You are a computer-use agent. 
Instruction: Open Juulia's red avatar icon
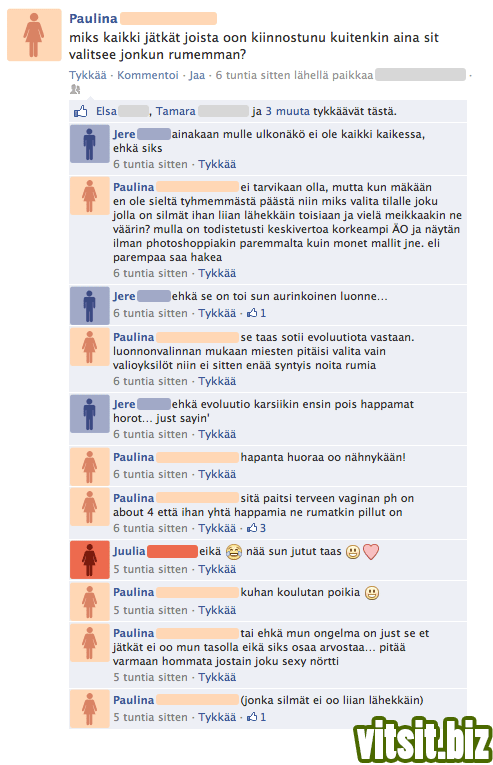point(89,560)
